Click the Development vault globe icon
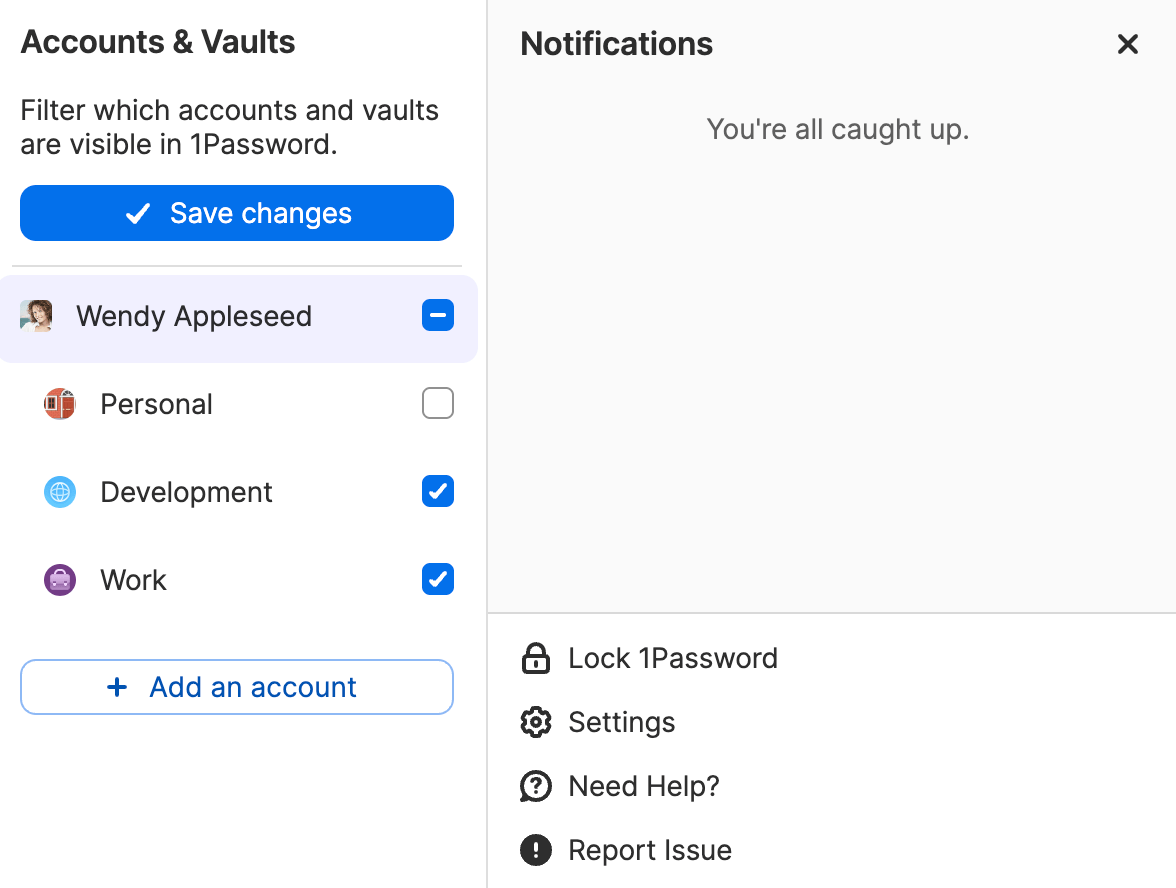Screen dimensions: 1176x888 (60, 492)
